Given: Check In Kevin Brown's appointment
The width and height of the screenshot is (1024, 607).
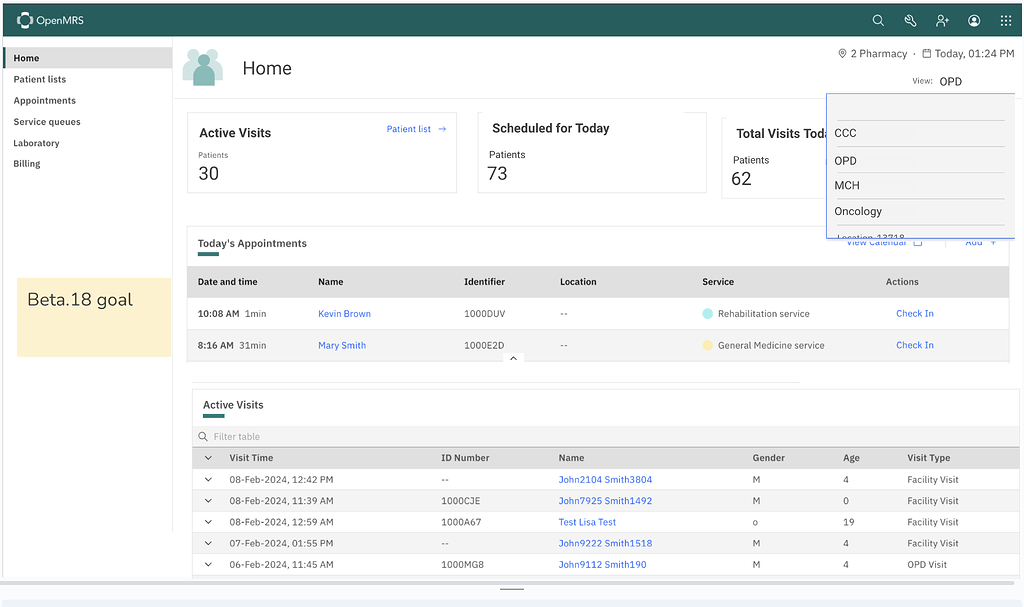Looking at the screenshot, I should 914,313.
